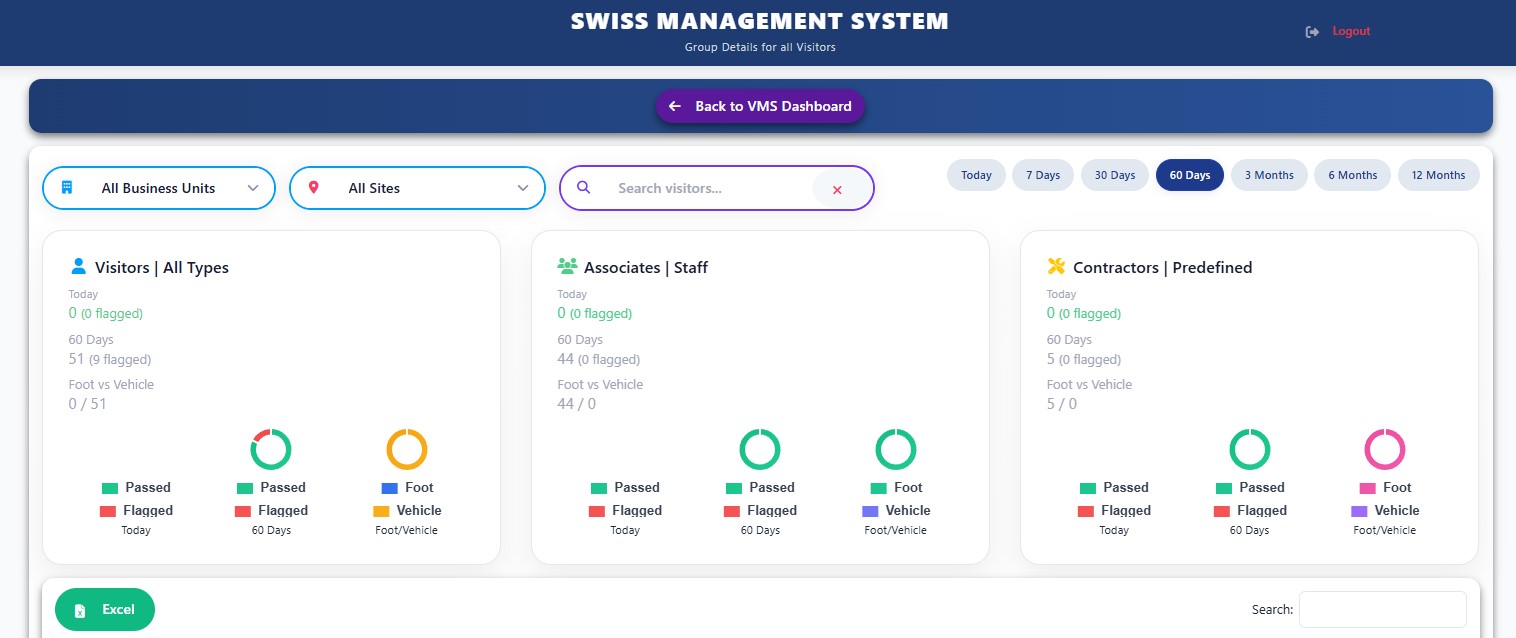Image resolution: width=1516 pixels, height=638 pixels.
Task: Click Associates Foot green legend swatch
Action: 879,488
